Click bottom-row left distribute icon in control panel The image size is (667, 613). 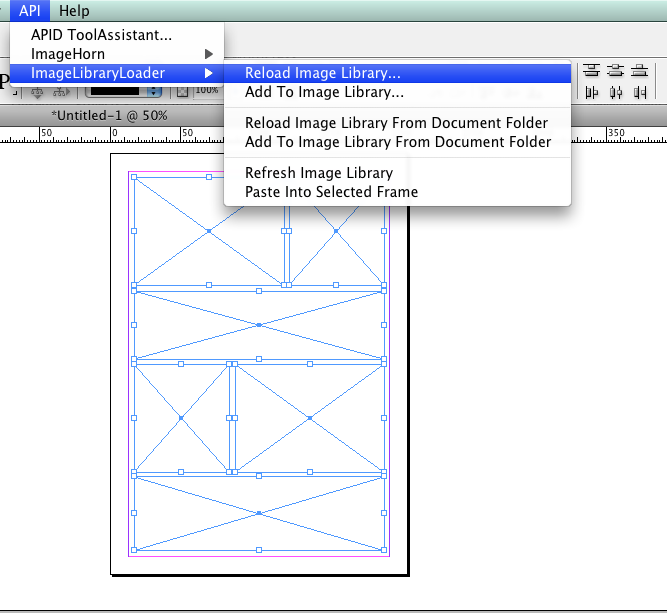[592, 92]
